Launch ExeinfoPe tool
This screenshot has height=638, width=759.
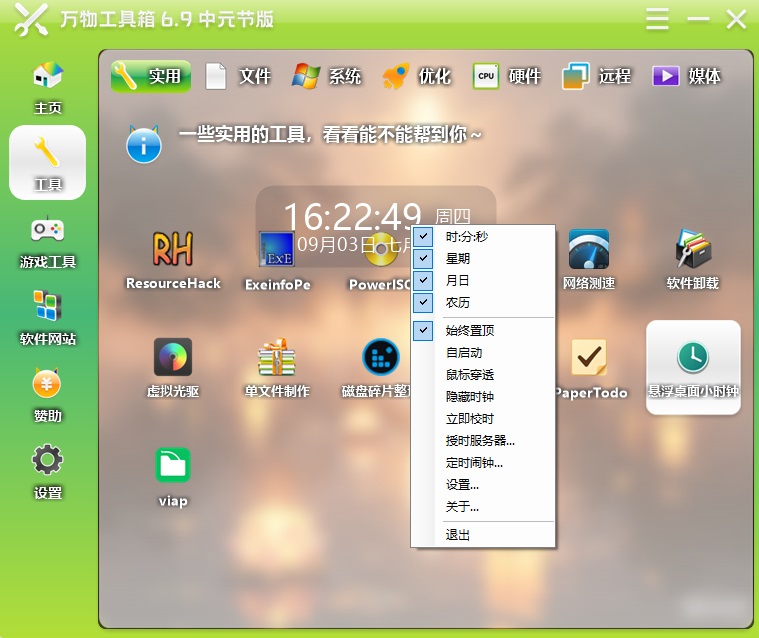277,261
